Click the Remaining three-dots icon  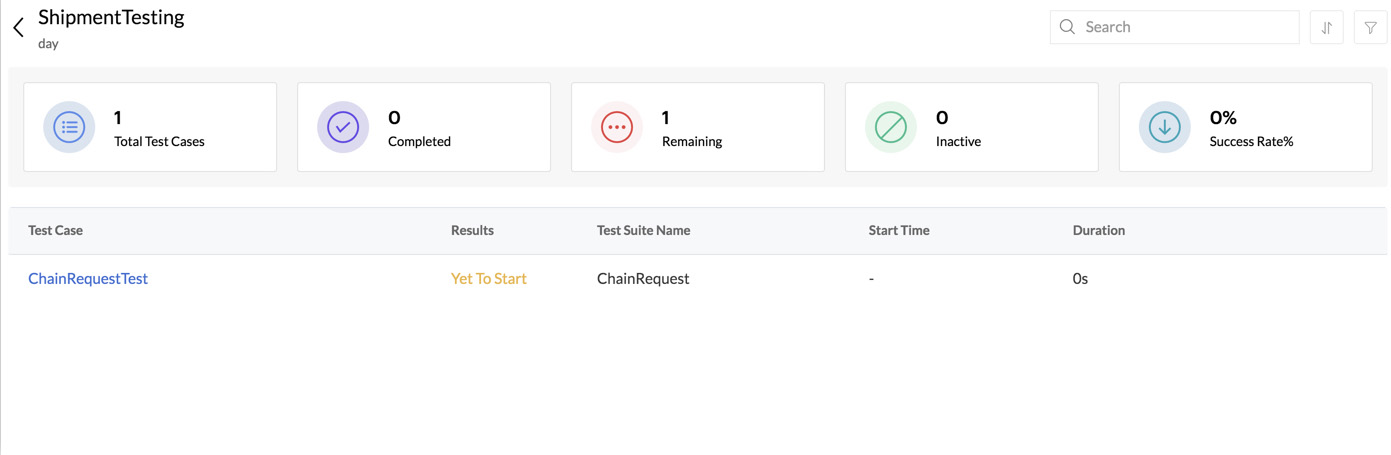tap(617, 127)
